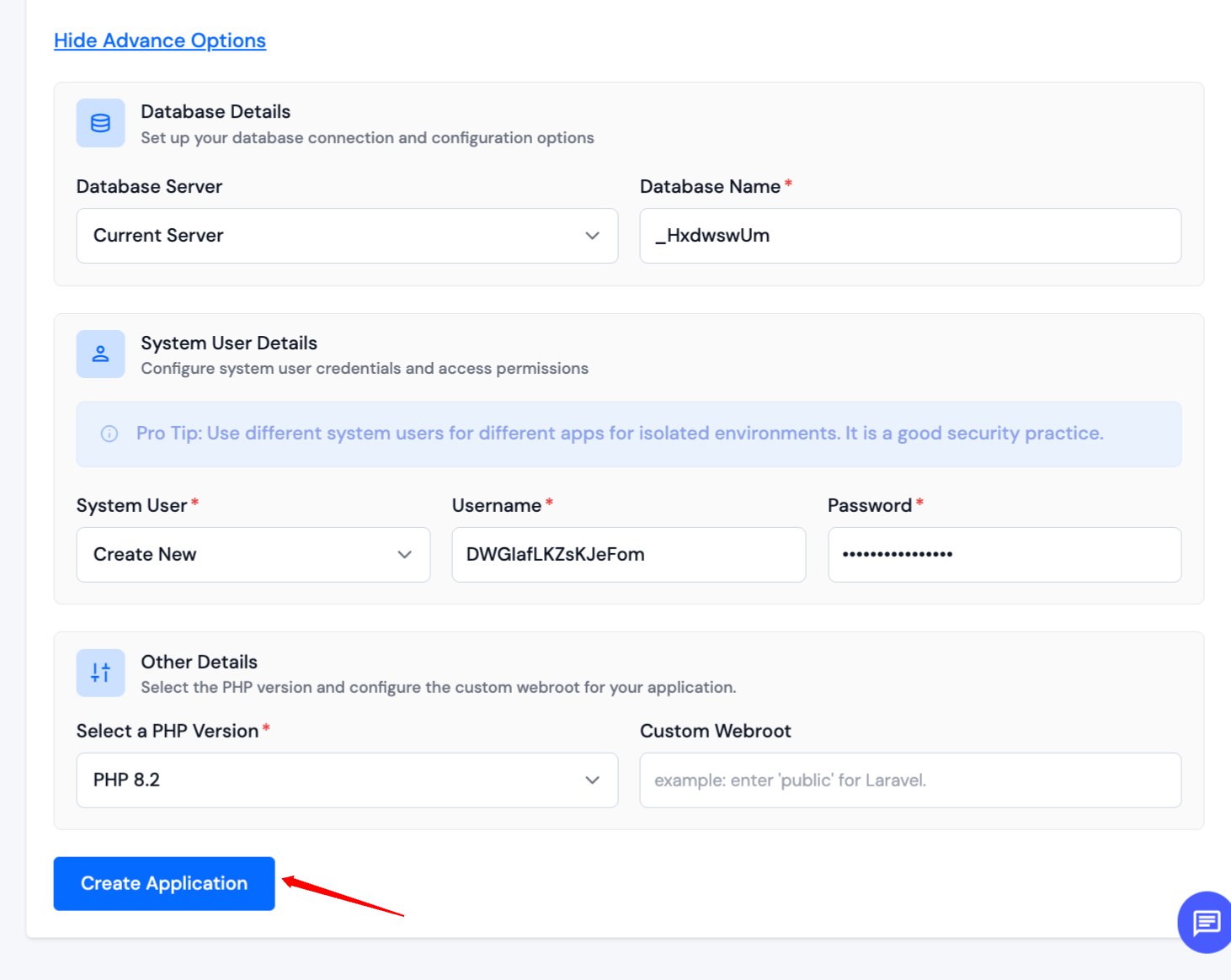
Task: Open the System User dropdown showing Create New
Action: click(x=252, y=554)
